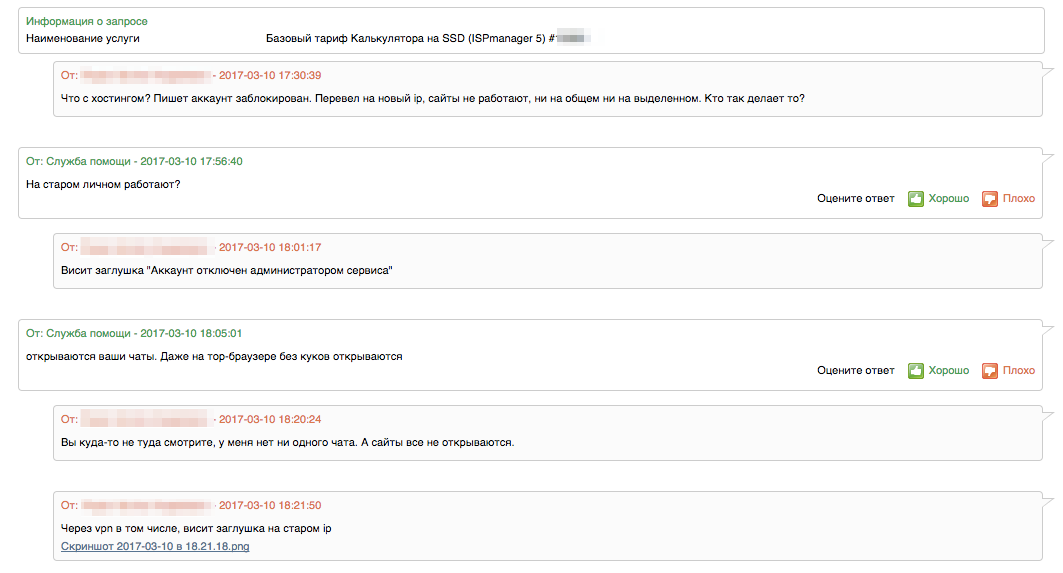Image resolution: width=1063 pixels, height=573 pixels.
Task: Click the "Наименование услуги" label
Action: [x=83, y=38]
